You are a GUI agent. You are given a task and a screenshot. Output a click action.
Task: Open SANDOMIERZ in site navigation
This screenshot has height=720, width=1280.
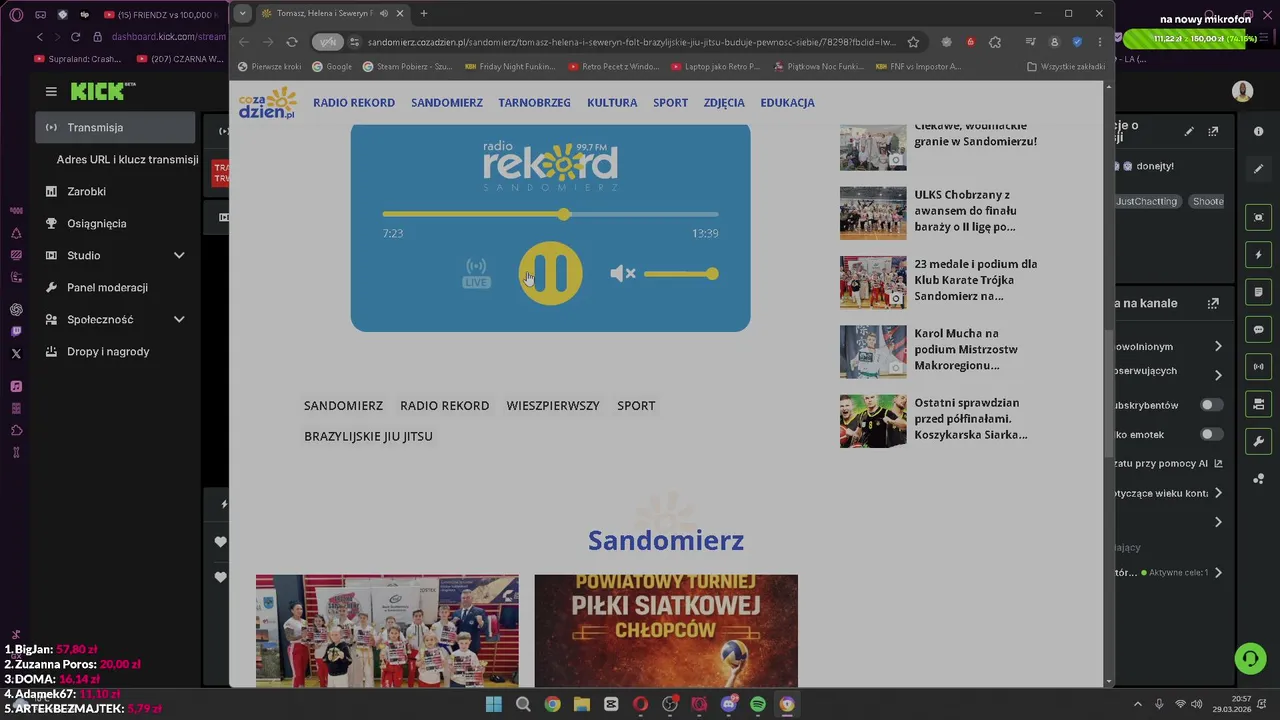point(447,102)
